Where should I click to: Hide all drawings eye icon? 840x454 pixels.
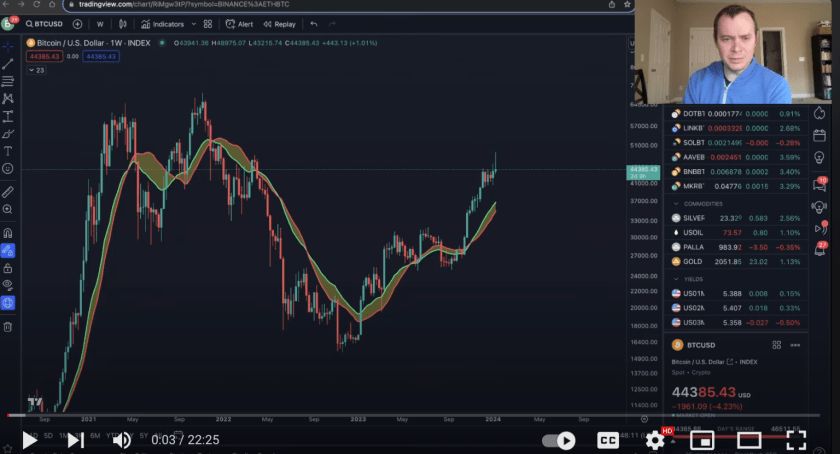tap(8, 285)
